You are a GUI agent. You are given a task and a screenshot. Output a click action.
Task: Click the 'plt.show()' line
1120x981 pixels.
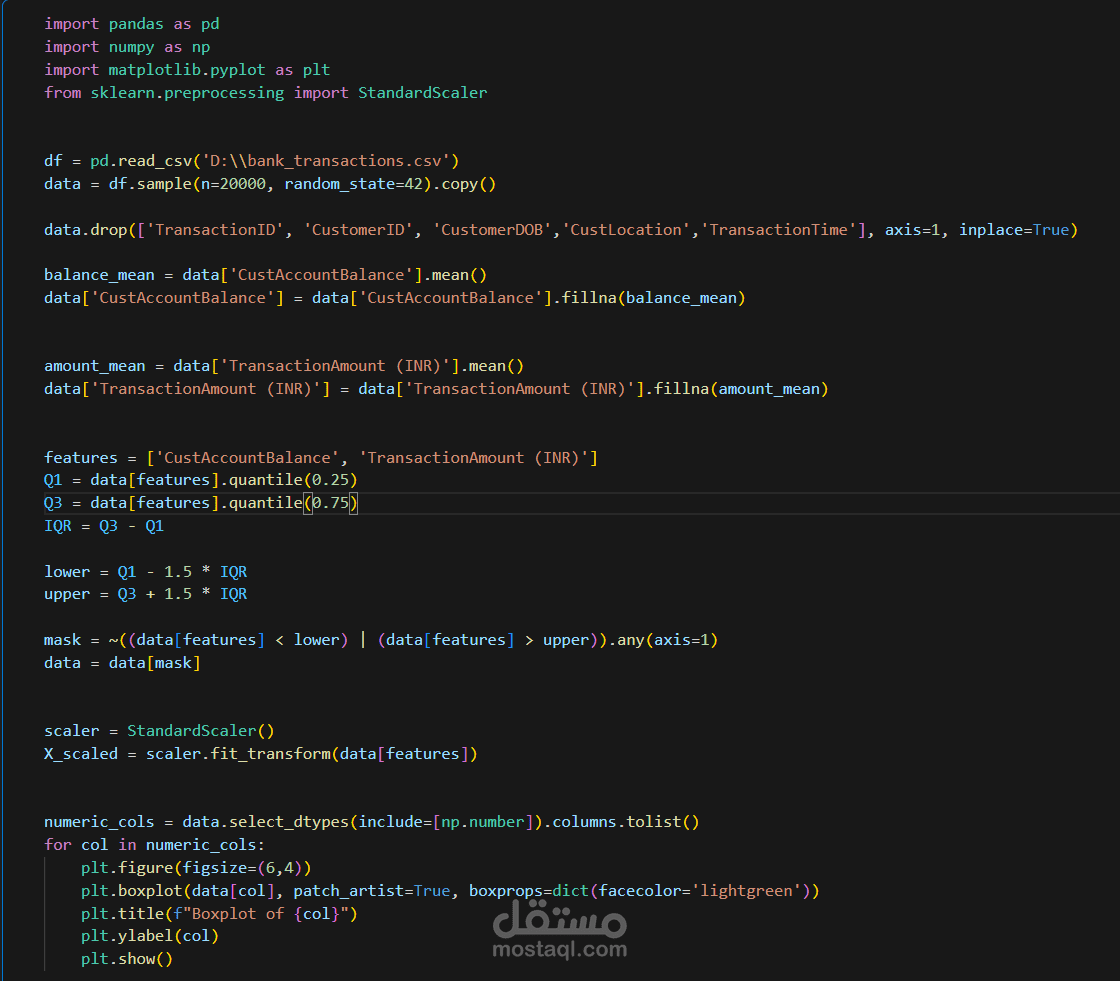127,959
